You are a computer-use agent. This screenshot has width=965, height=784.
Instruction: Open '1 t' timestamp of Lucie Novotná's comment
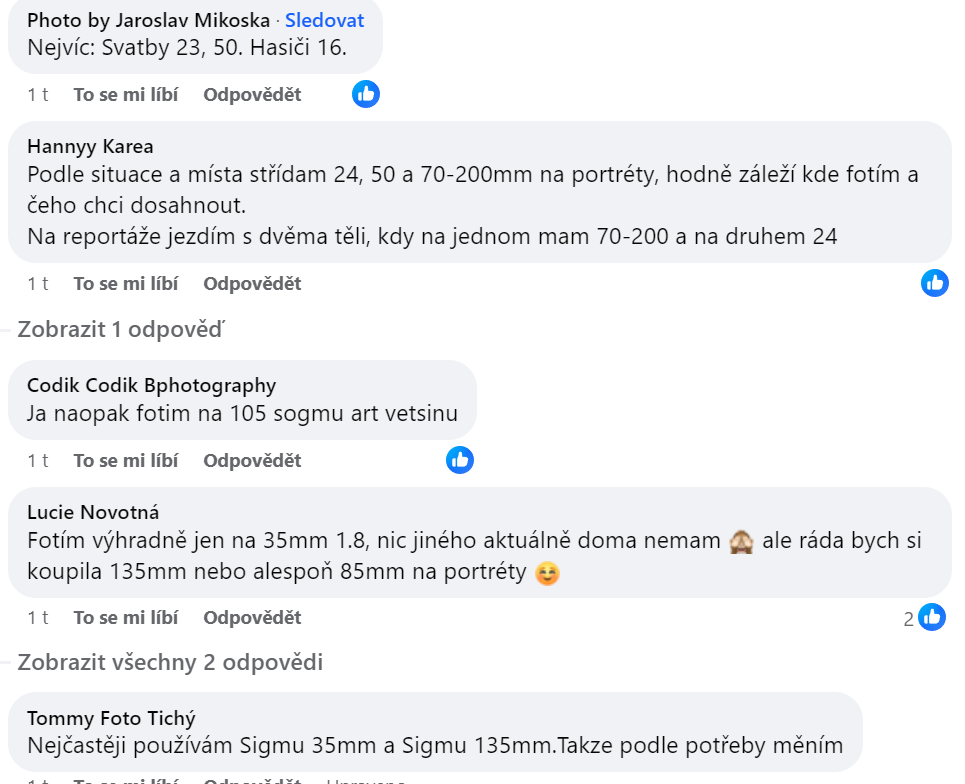point(38,618)
